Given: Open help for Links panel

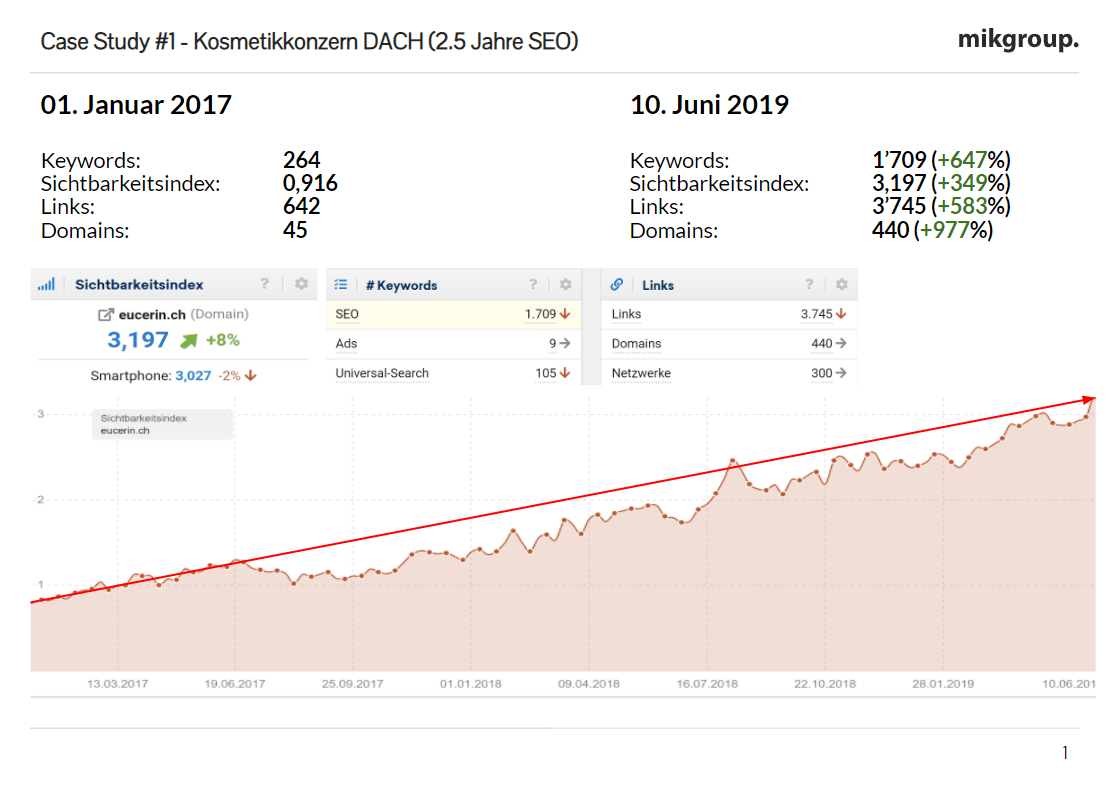Looking at the screenshot, I should 808,285.
